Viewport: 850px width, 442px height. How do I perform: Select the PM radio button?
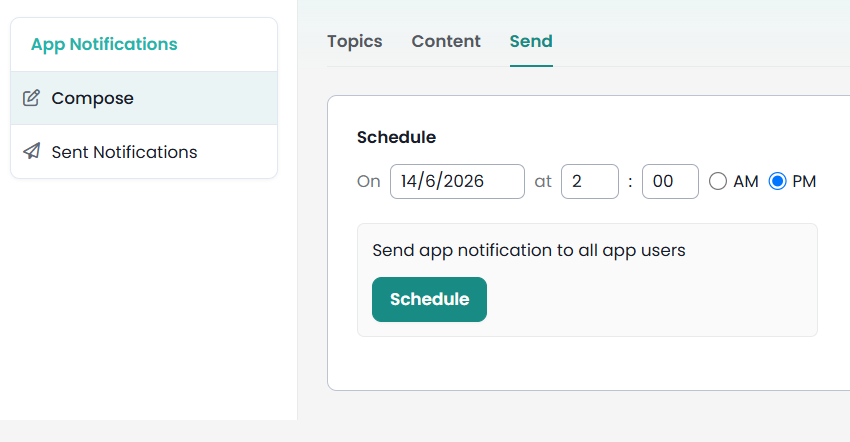(777, 181)
